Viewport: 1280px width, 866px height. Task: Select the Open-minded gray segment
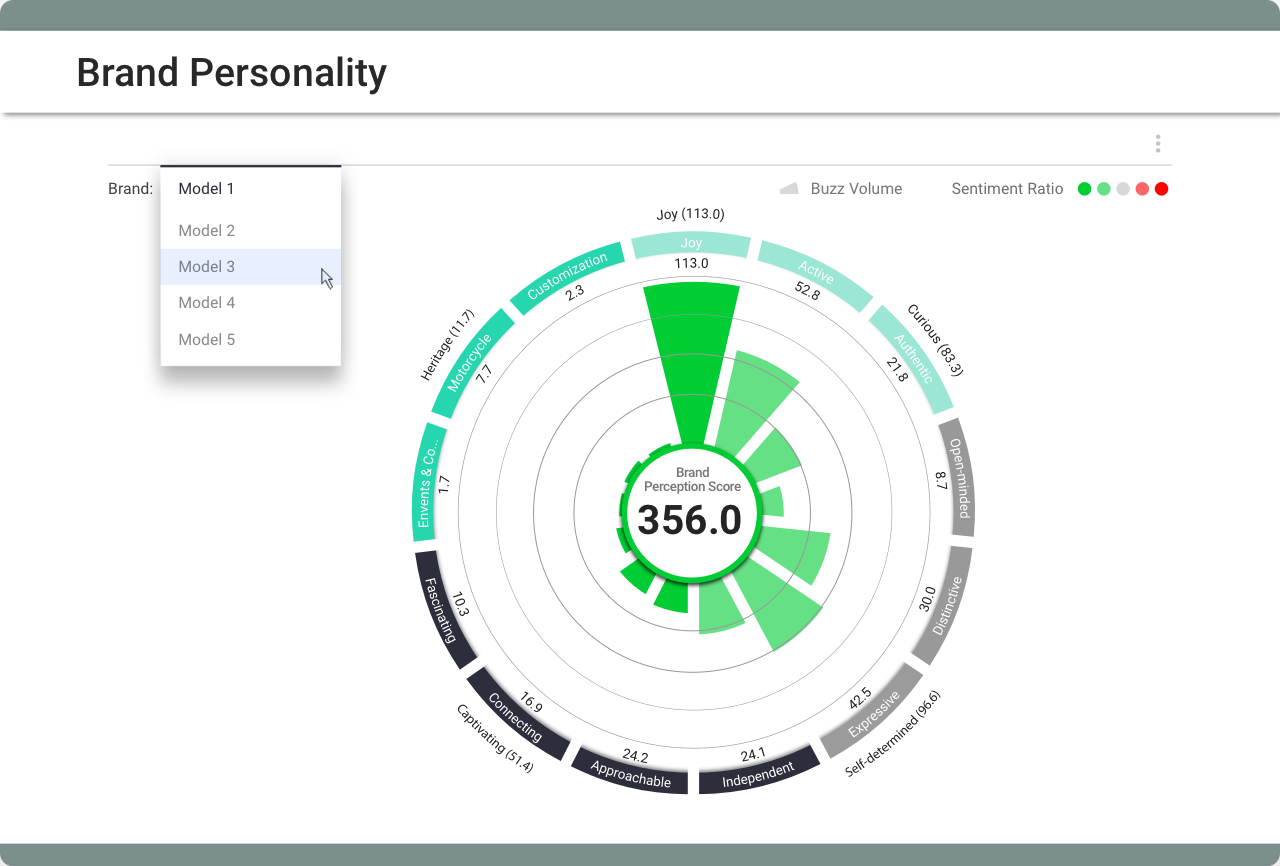pyautogui.click(x=957, y=478)
